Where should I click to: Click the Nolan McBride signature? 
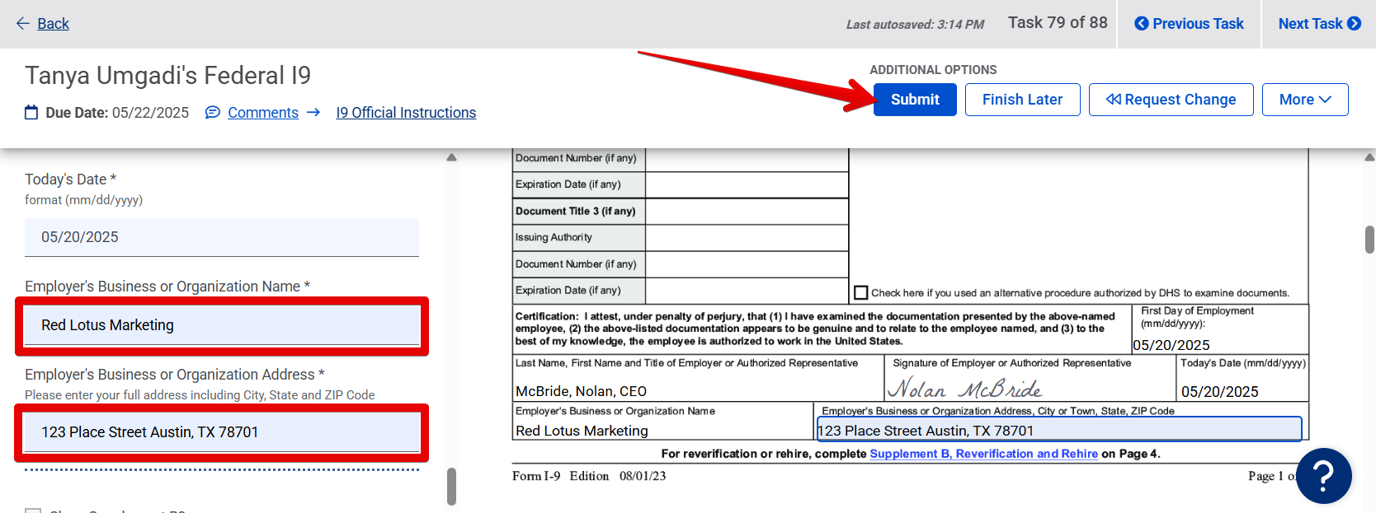point(965,388)
